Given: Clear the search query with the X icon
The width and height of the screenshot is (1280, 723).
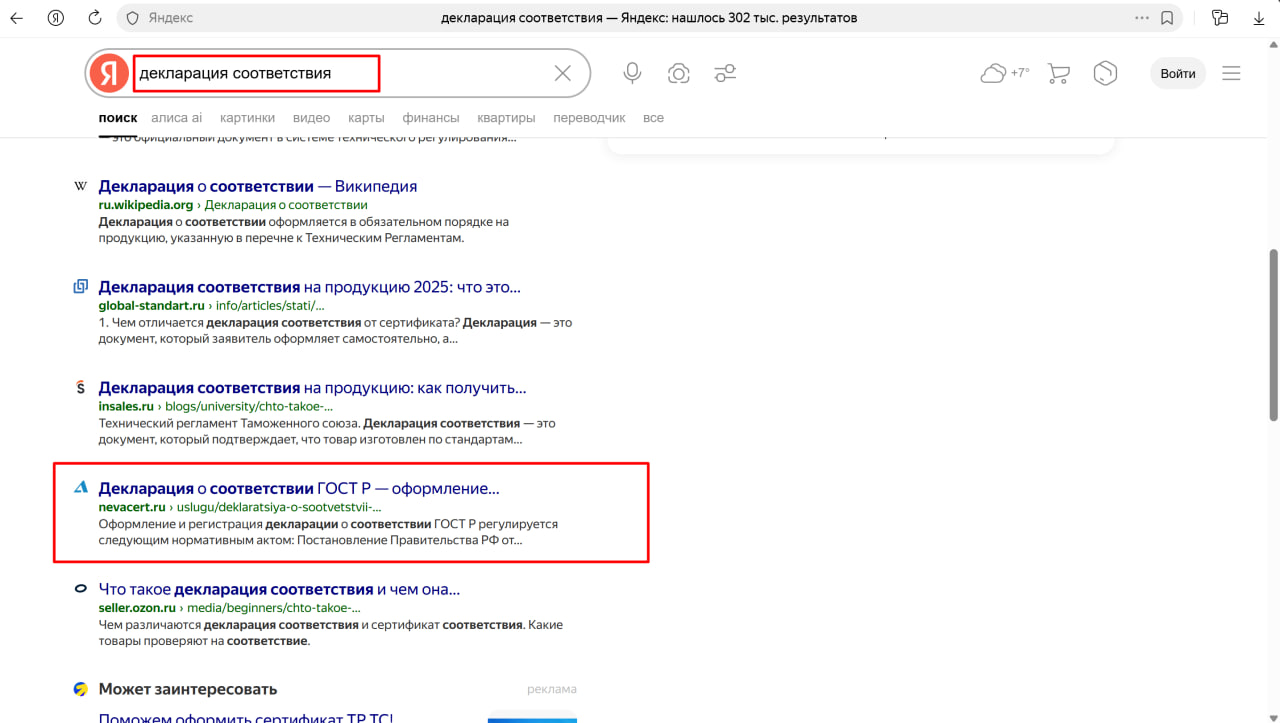Looking at the screenshot, I should point(563,73).
